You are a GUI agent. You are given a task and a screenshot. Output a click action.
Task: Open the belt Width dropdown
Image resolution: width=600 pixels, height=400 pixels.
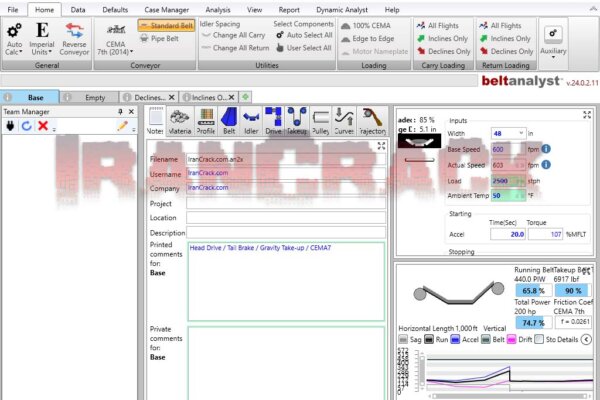(x=520, y=133)
